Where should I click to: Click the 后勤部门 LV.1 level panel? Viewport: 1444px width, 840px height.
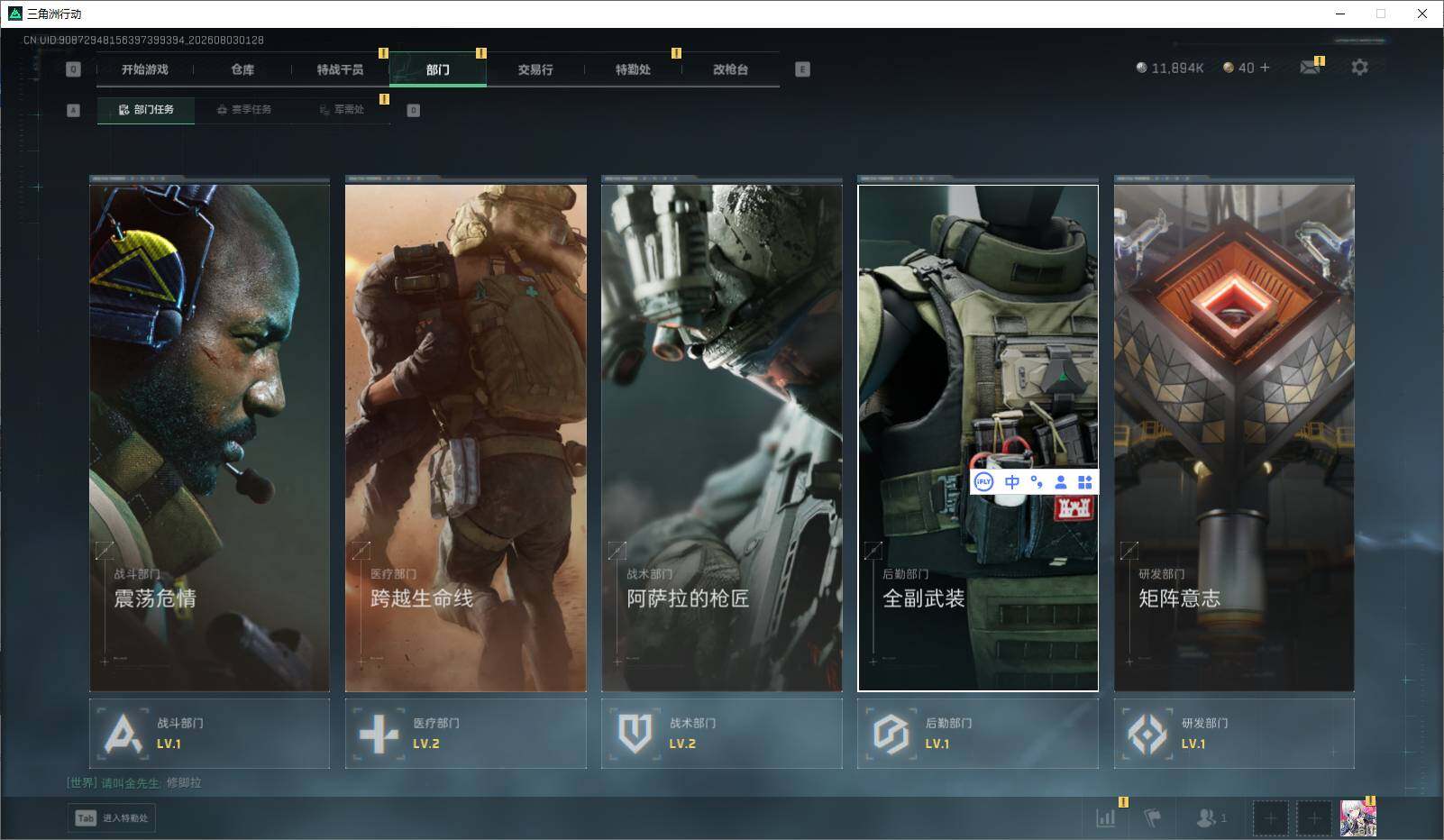pyautogui.click(x=978, y=734)
